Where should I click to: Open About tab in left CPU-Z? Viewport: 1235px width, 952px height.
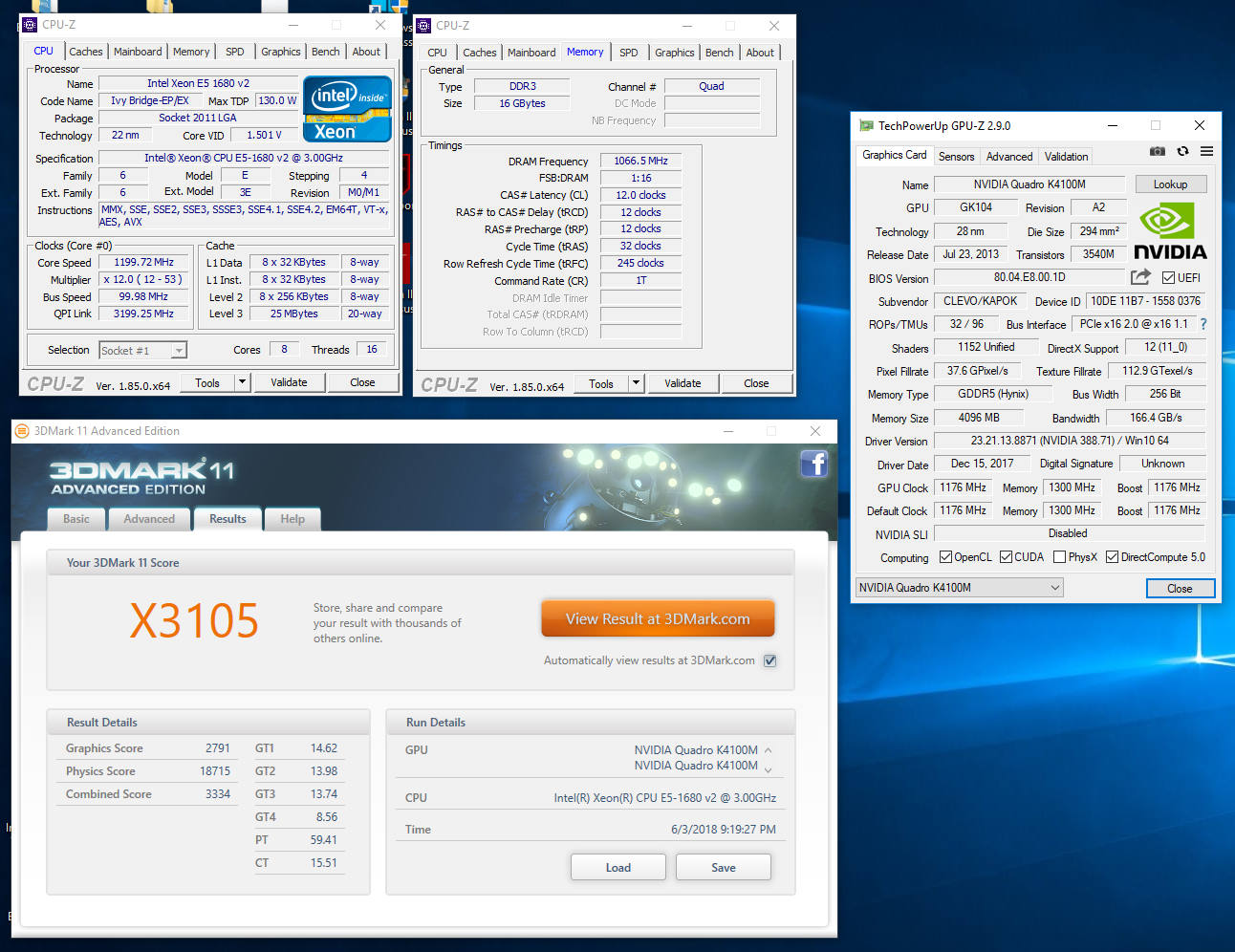[x=366, y=52]
